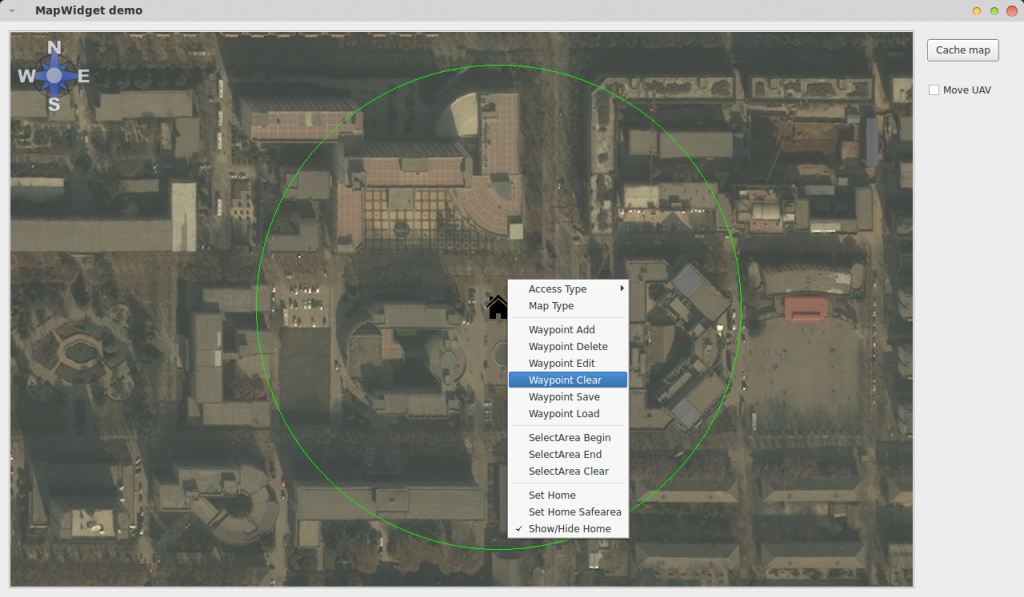Select Waypoint Delete in the context menu
The width and height of the screenshot is (1024, 597).
coord(568,347)
